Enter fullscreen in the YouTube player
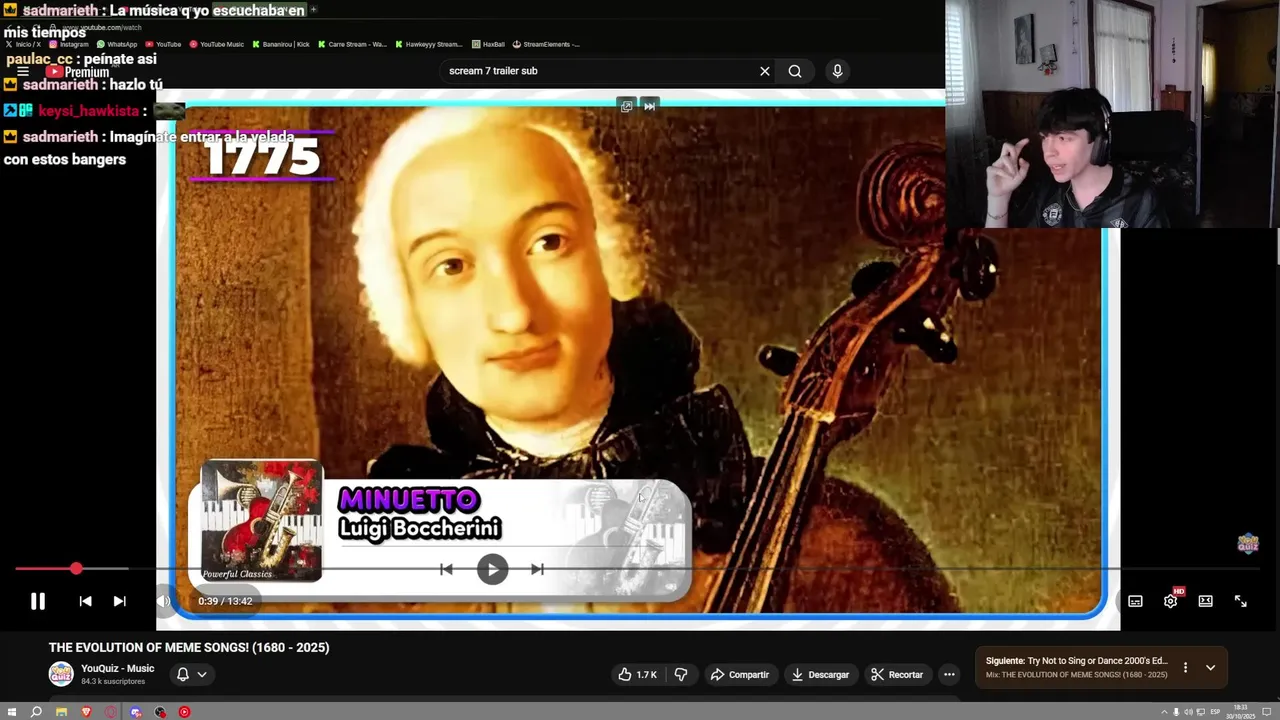Screen dimensions: 1280x720 (x=1240, y=601)
